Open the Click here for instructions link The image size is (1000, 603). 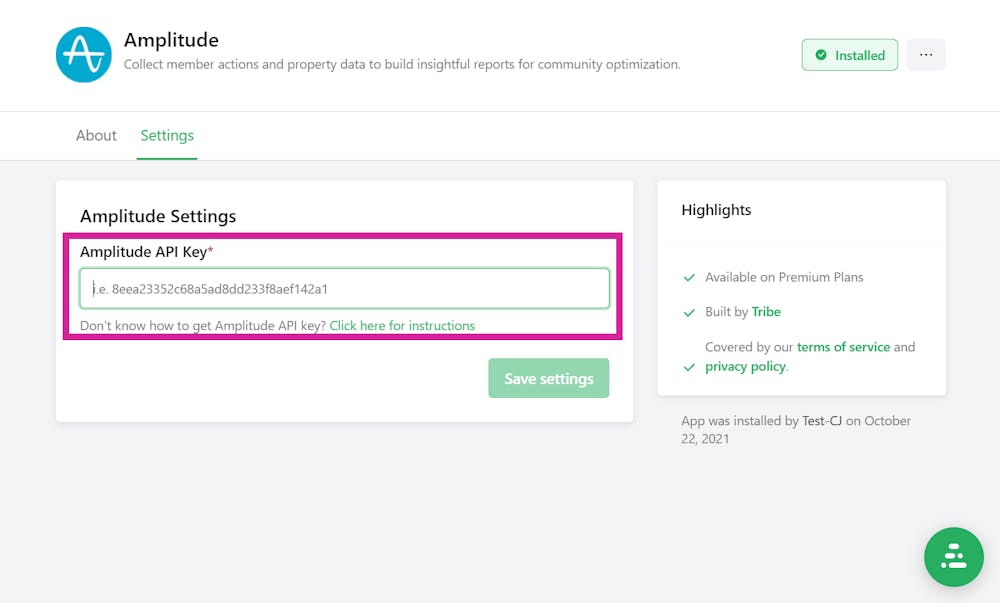click(x=402, y=325)
